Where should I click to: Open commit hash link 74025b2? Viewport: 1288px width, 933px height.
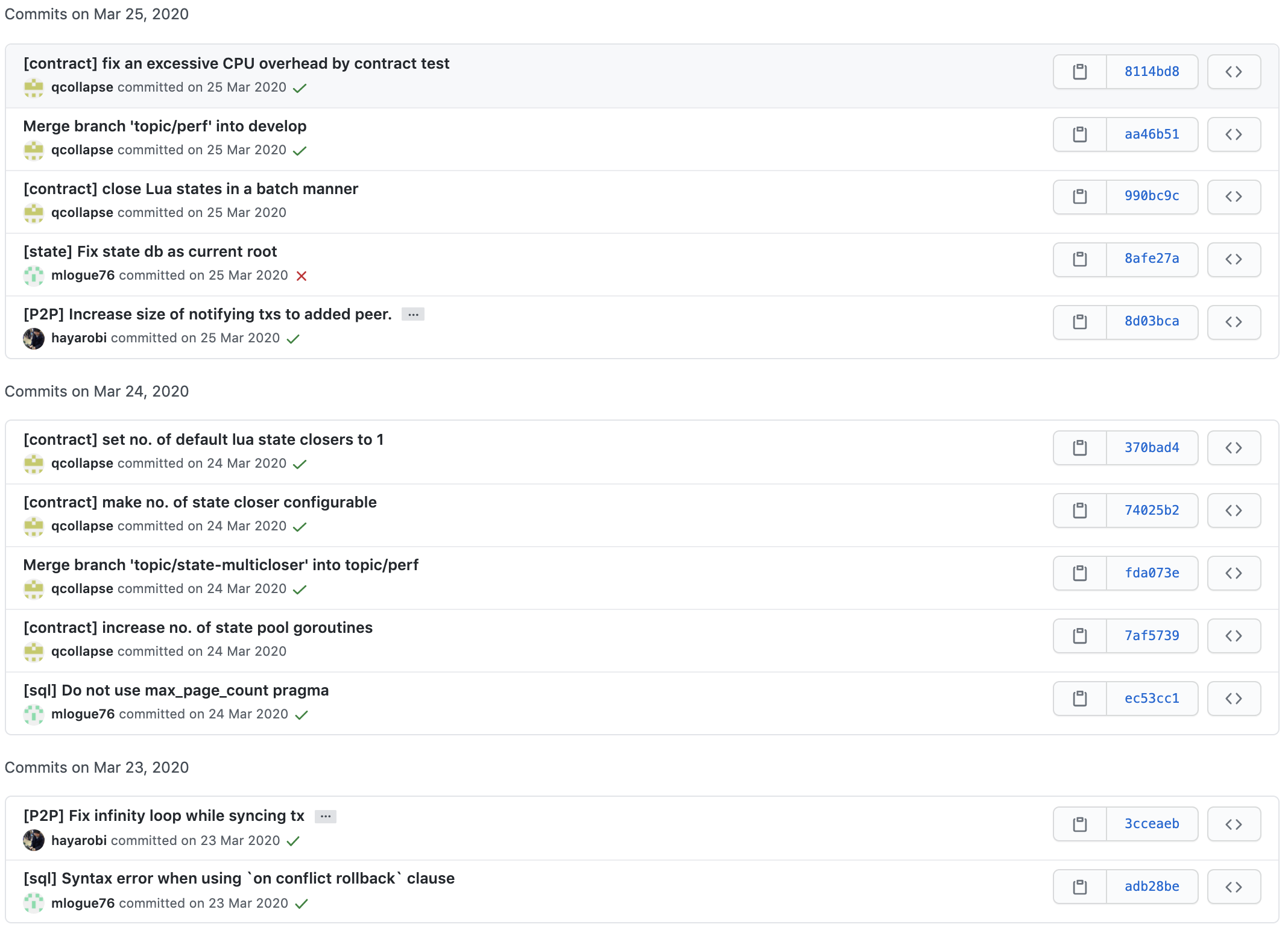(x=1151, y=510)
